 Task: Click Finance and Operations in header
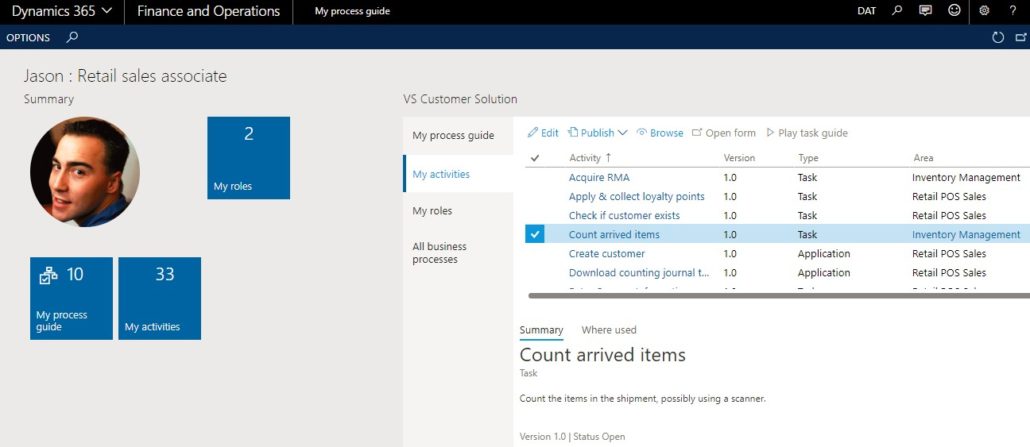208,11
